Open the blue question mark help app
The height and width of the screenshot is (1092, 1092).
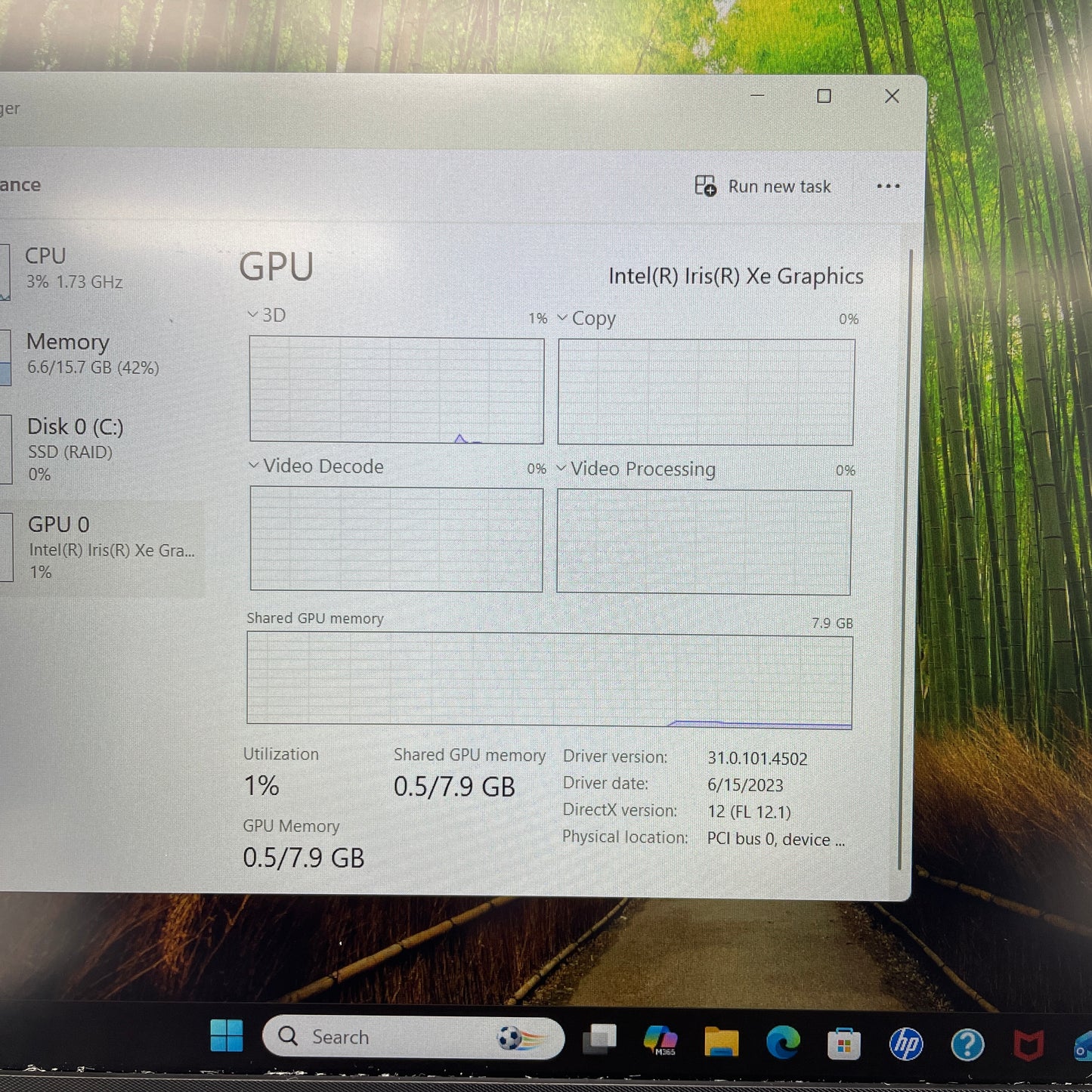click(967, 1045)
